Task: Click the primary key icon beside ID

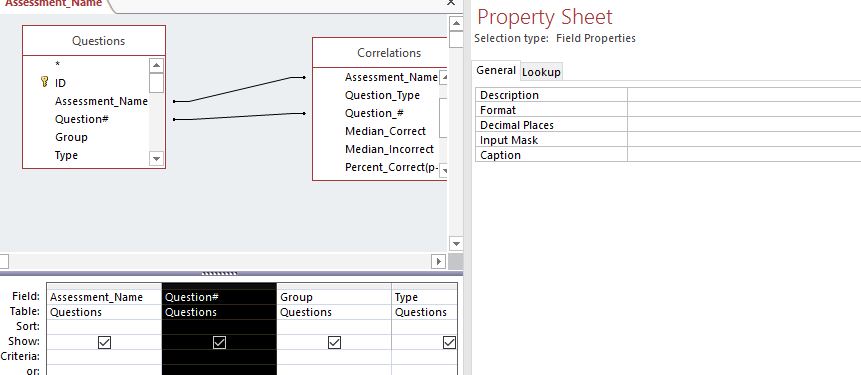Action: (x=45, y=82)
